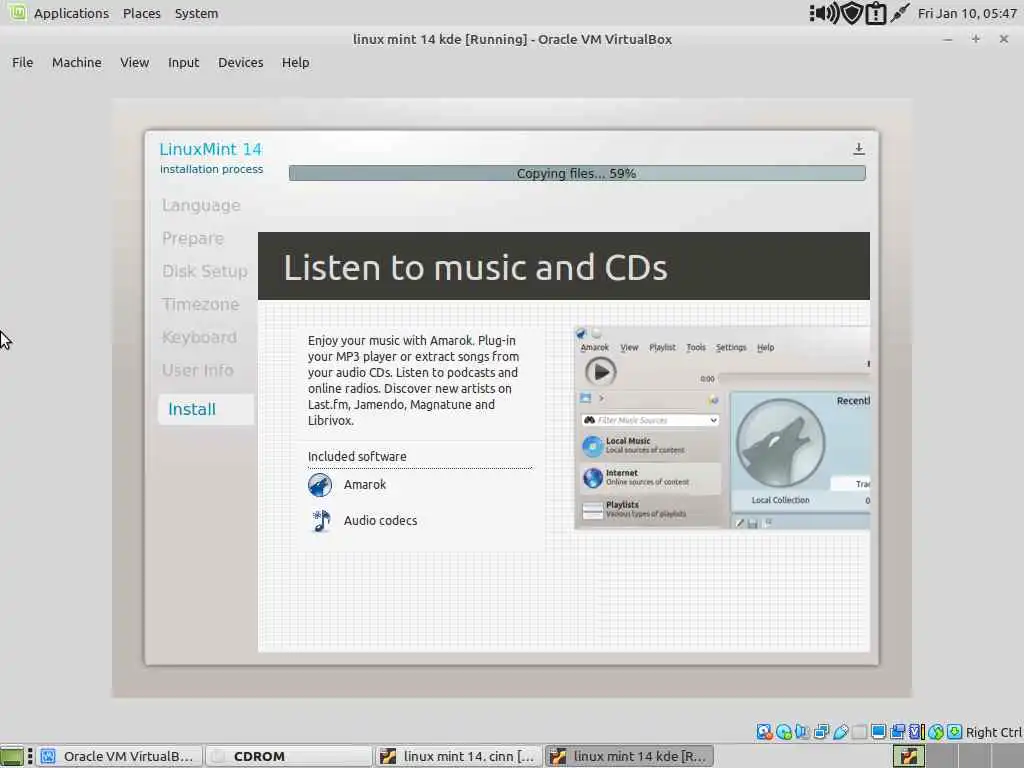Open the View menu in VirtualBox menu bar
1024x768 pixels.
point(135,63)
